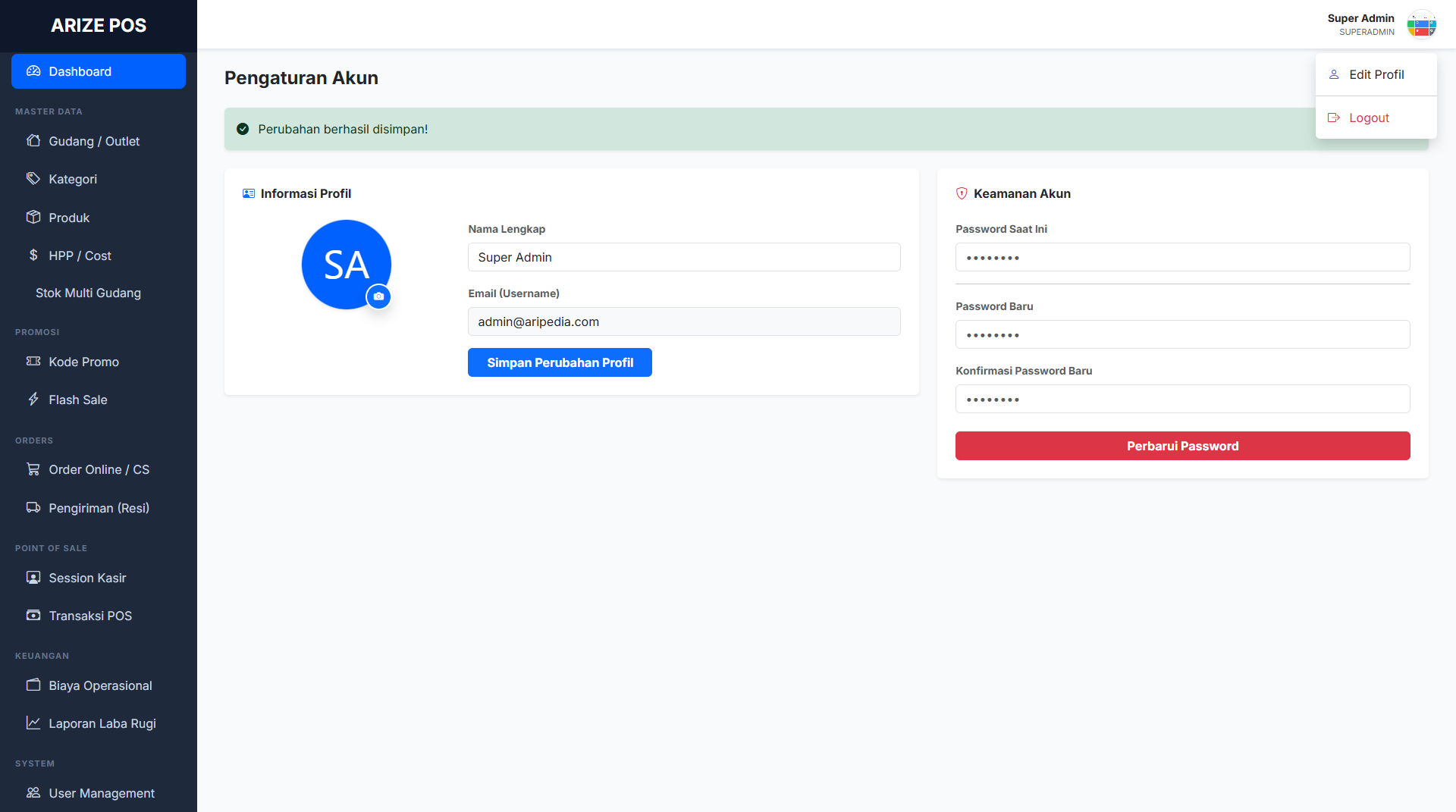The width and height of the screenshot is (1456, 812).
Task: Click the Gudang / Outlet warehouse icon
Action: (x=33, y=141)
